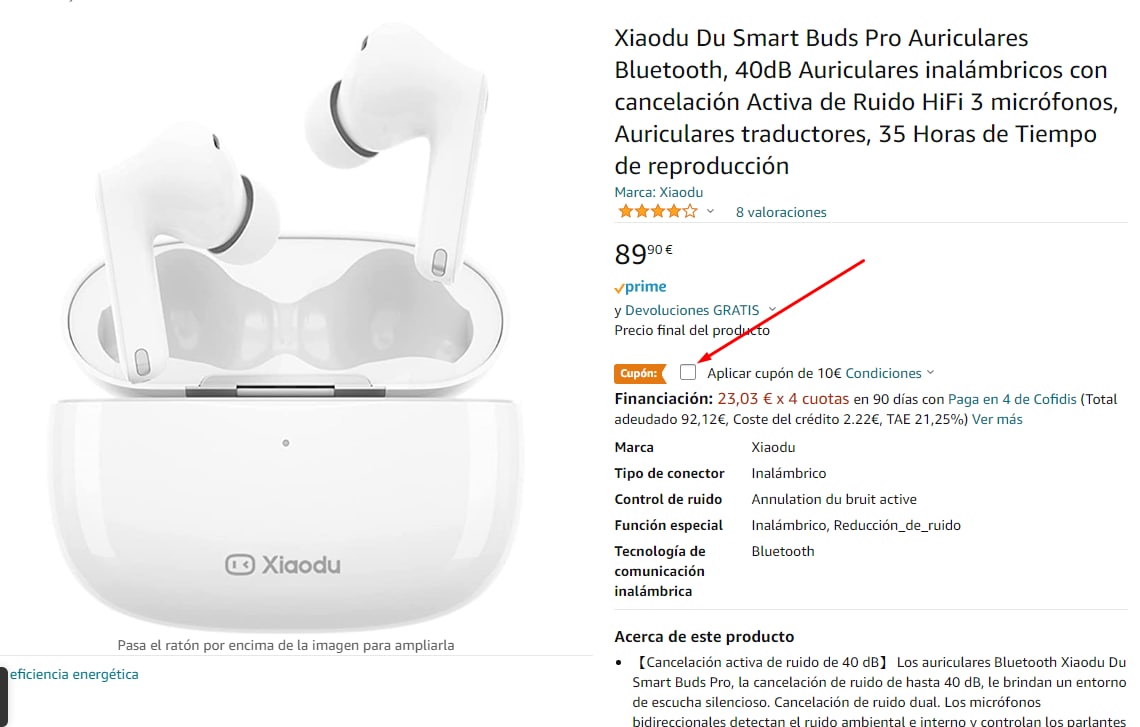The image size is (1140, 727).
Task: Click the 23,03 € x 4 cuotas text
Action: [783, 399]
